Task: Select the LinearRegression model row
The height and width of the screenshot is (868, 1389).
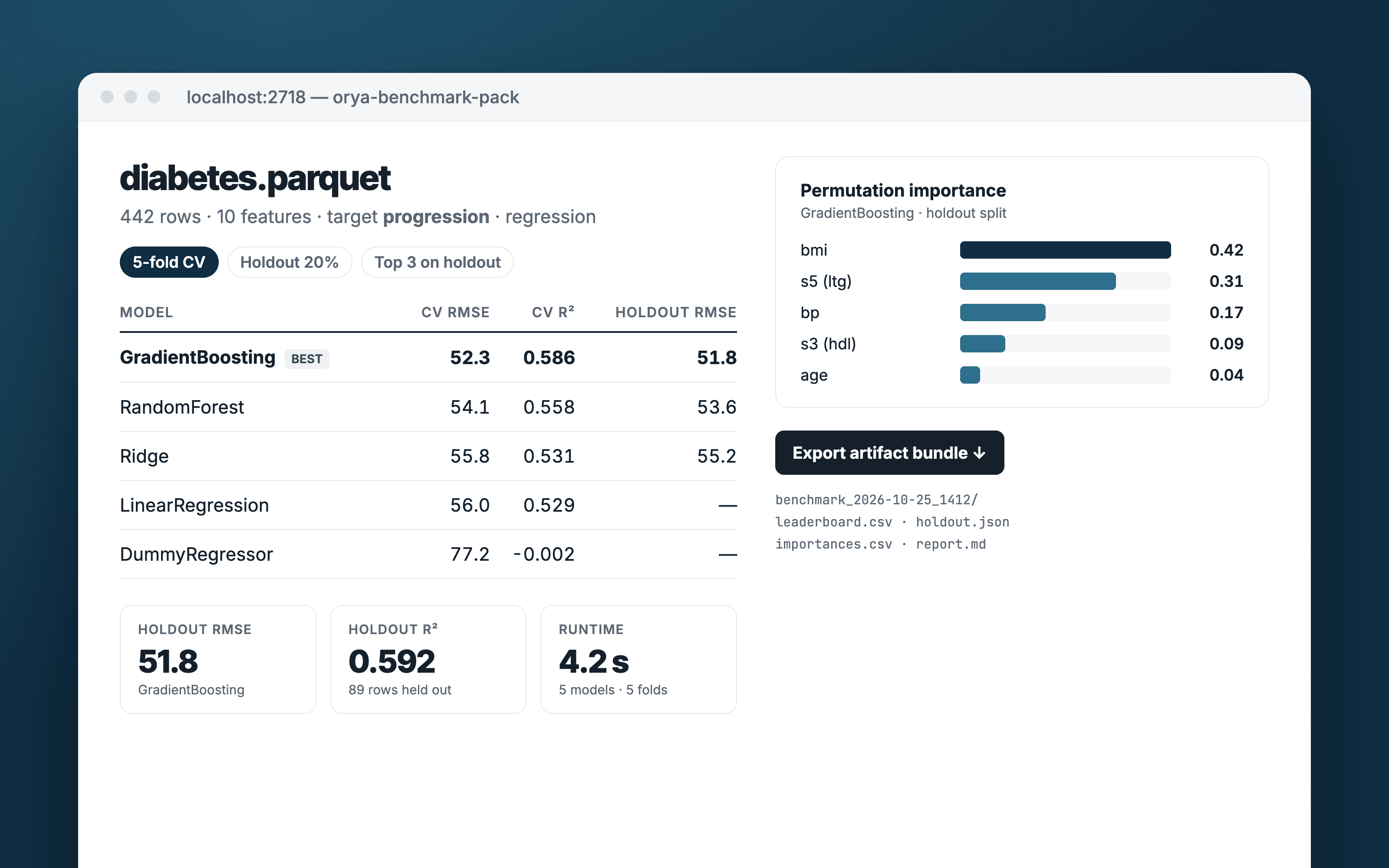Action: point(428,505)
